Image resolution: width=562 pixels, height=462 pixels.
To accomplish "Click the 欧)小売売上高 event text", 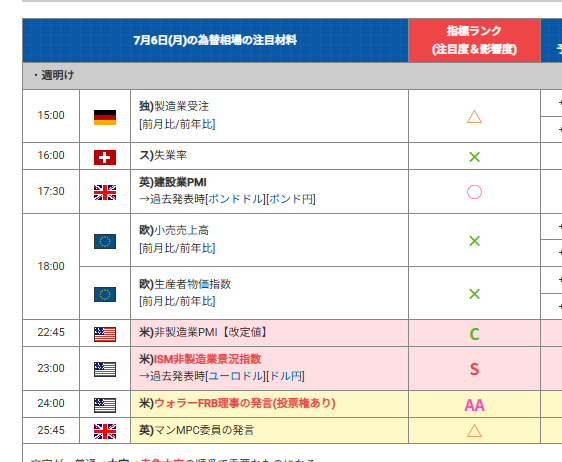I will pos(174,230).
